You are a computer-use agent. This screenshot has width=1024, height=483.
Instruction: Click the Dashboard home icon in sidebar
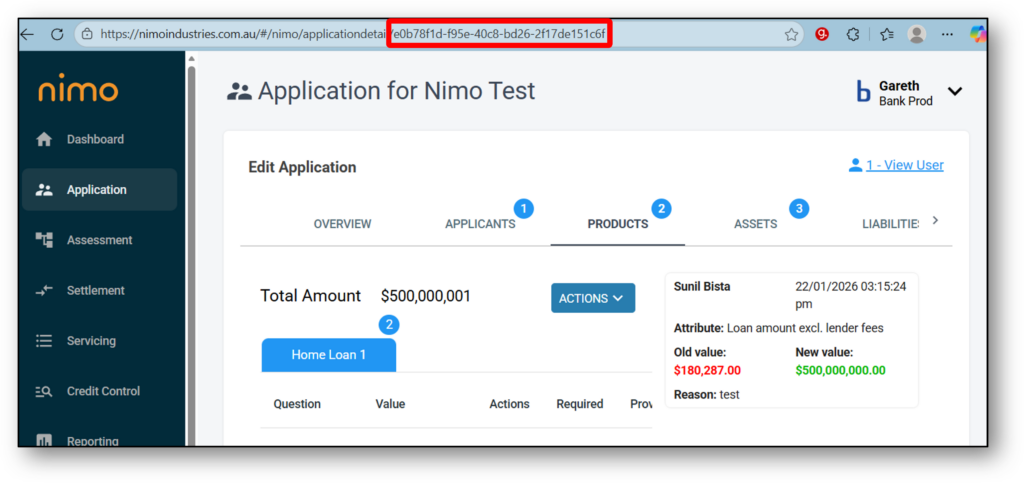44,140
